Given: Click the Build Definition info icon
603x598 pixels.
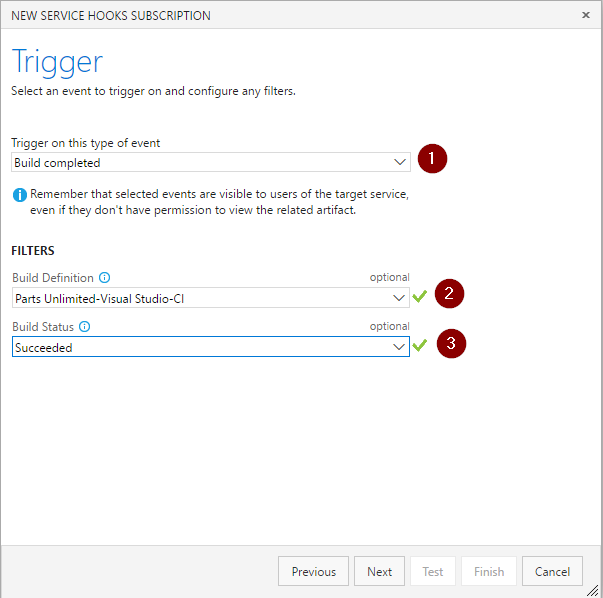Looking at the screenshot, I should (x=105, y=277).
